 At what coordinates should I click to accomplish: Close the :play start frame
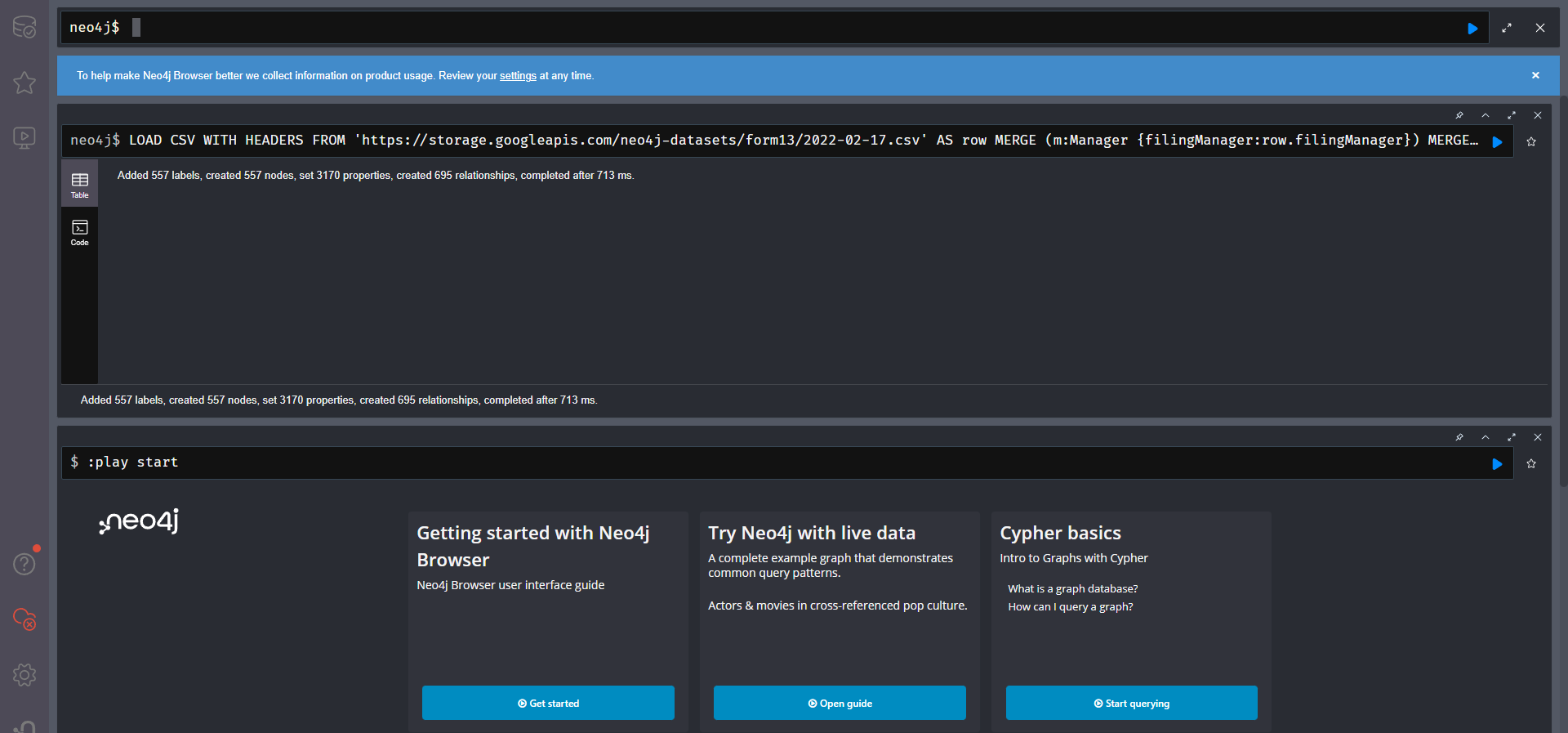pos(1538,437)
